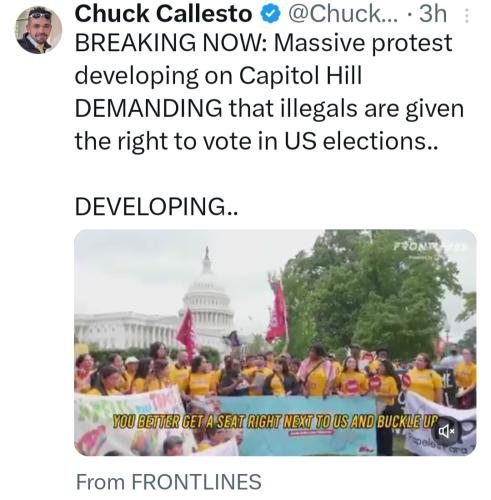491x500 pixels.
Task: Click the tall red flag in the video
Action: [x=277, y=310]
